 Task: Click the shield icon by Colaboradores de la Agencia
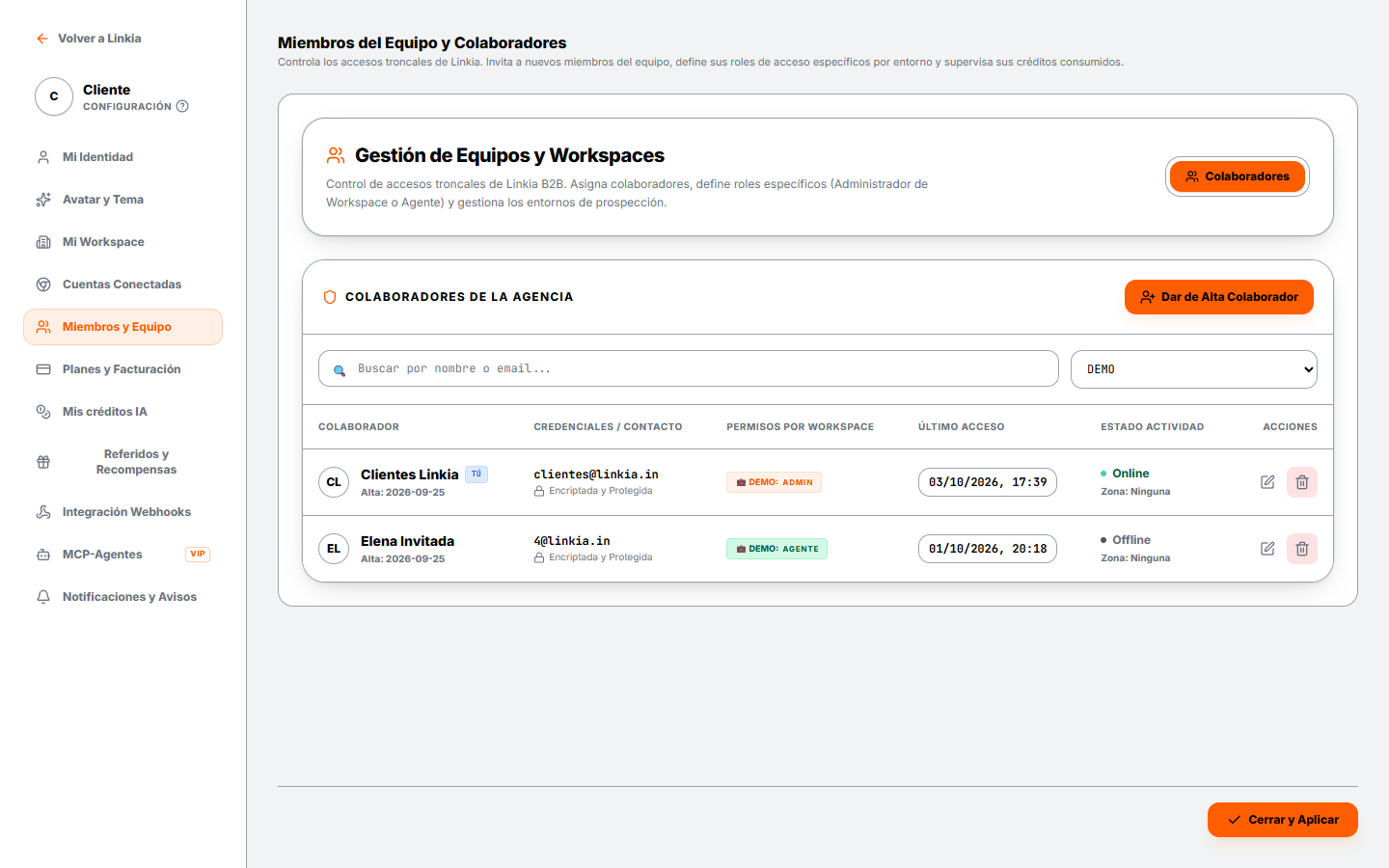(329, 297)
